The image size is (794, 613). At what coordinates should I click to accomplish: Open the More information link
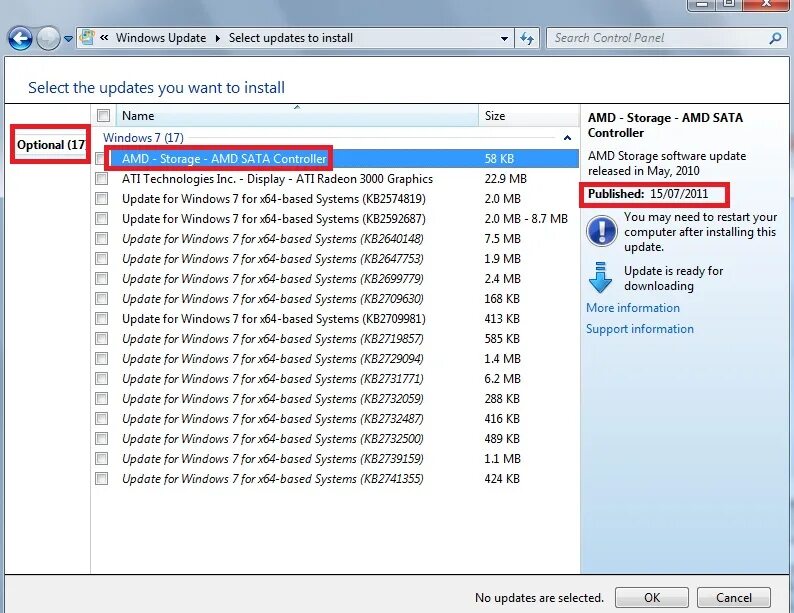coord(633,308)
